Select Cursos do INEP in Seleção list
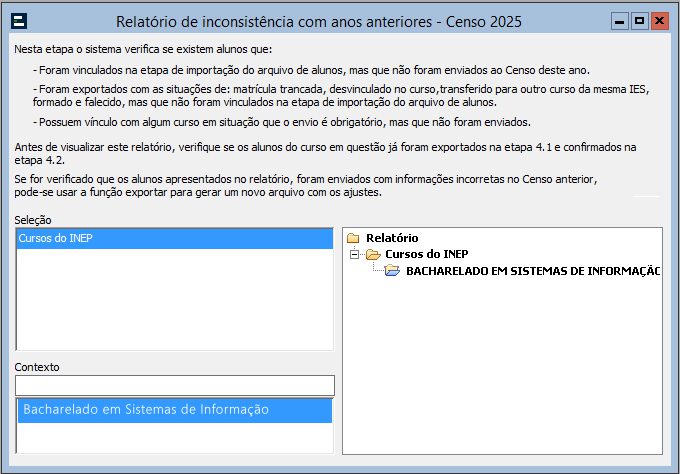The width and height of the screenshot is (680, 474). pos(175,239)
